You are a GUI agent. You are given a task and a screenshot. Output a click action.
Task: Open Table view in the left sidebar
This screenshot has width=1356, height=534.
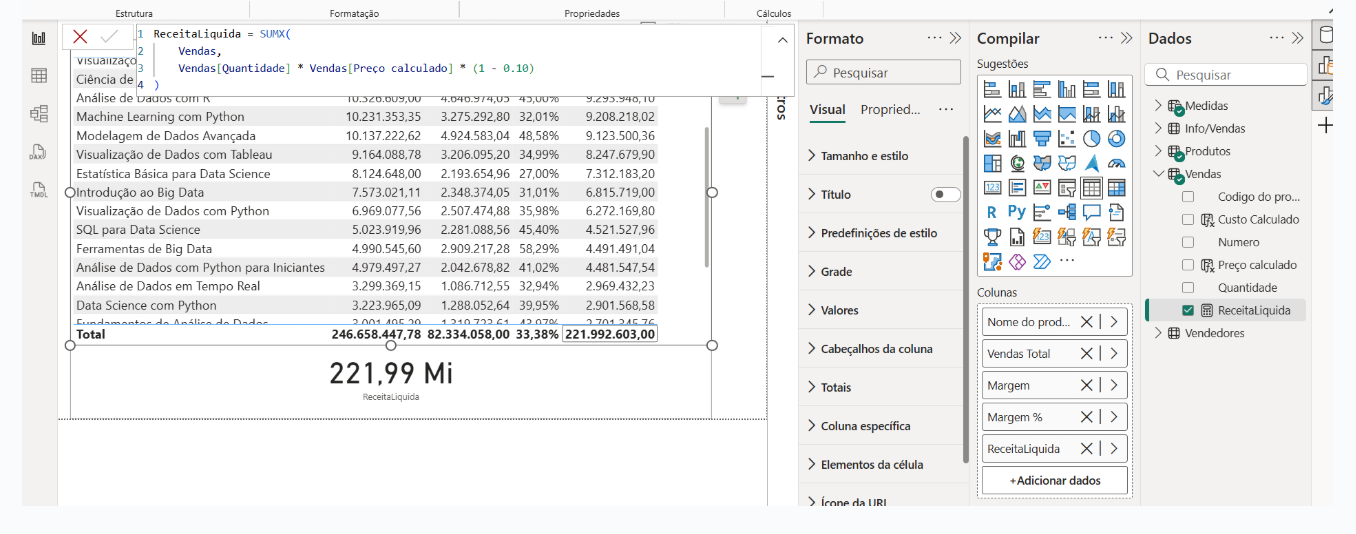point(39,76)
